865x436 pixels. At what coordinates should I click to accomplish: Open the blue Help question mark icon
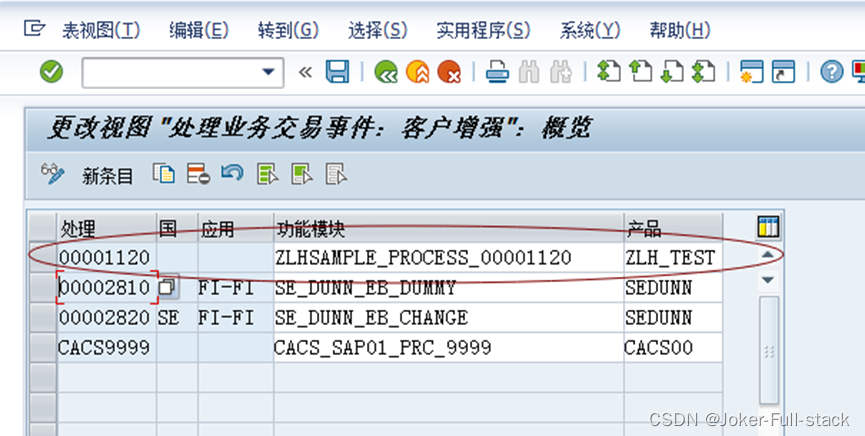tap(831, 72)
